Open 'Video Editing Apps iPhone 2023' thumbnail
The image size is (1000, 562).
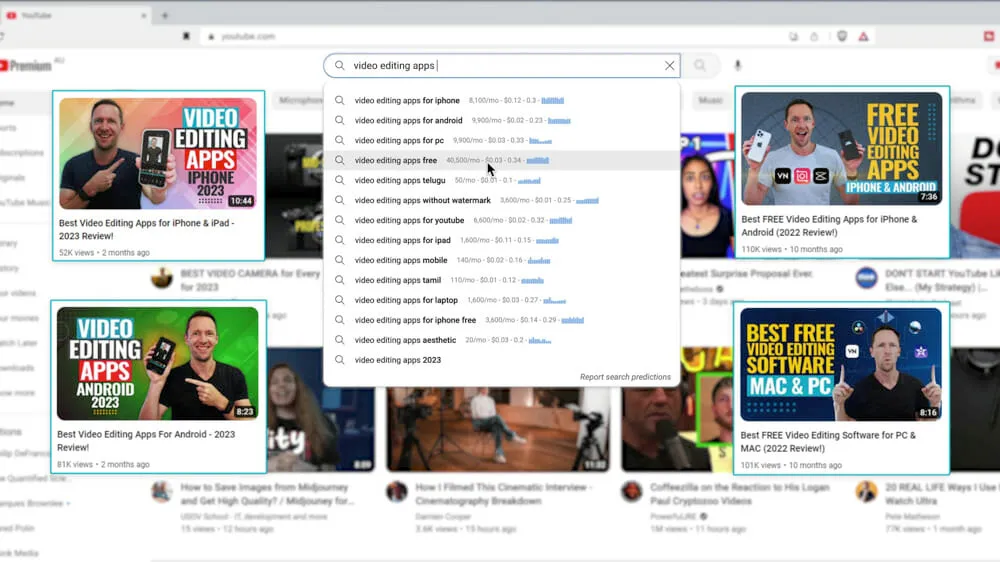(158, 153)
